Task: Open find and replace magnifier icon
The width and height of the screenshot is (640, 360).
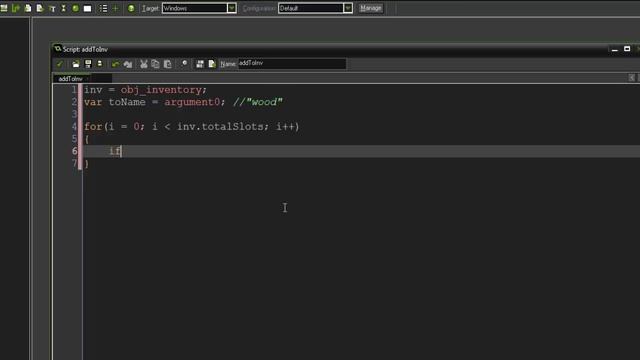Action: [184, 64]
